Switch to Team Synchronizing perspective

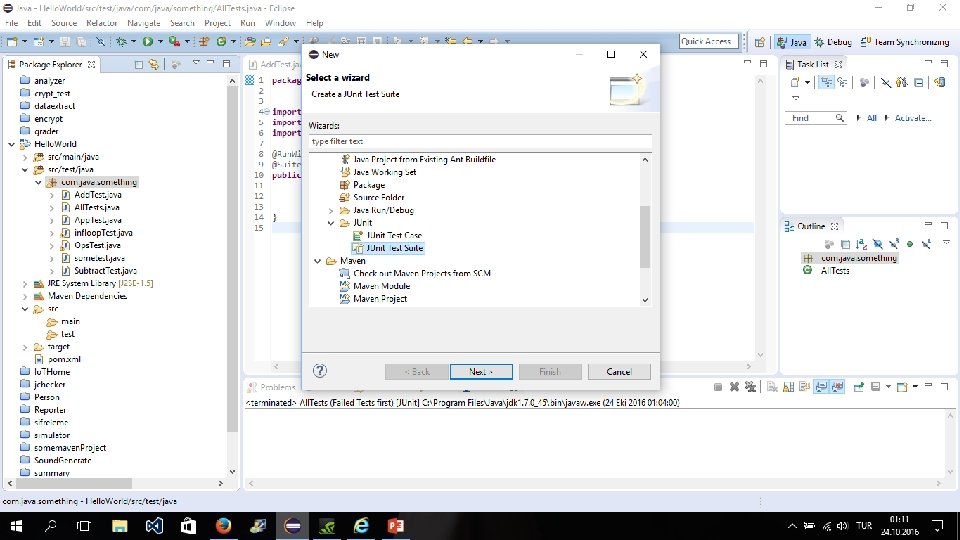[x=905, y=42]
